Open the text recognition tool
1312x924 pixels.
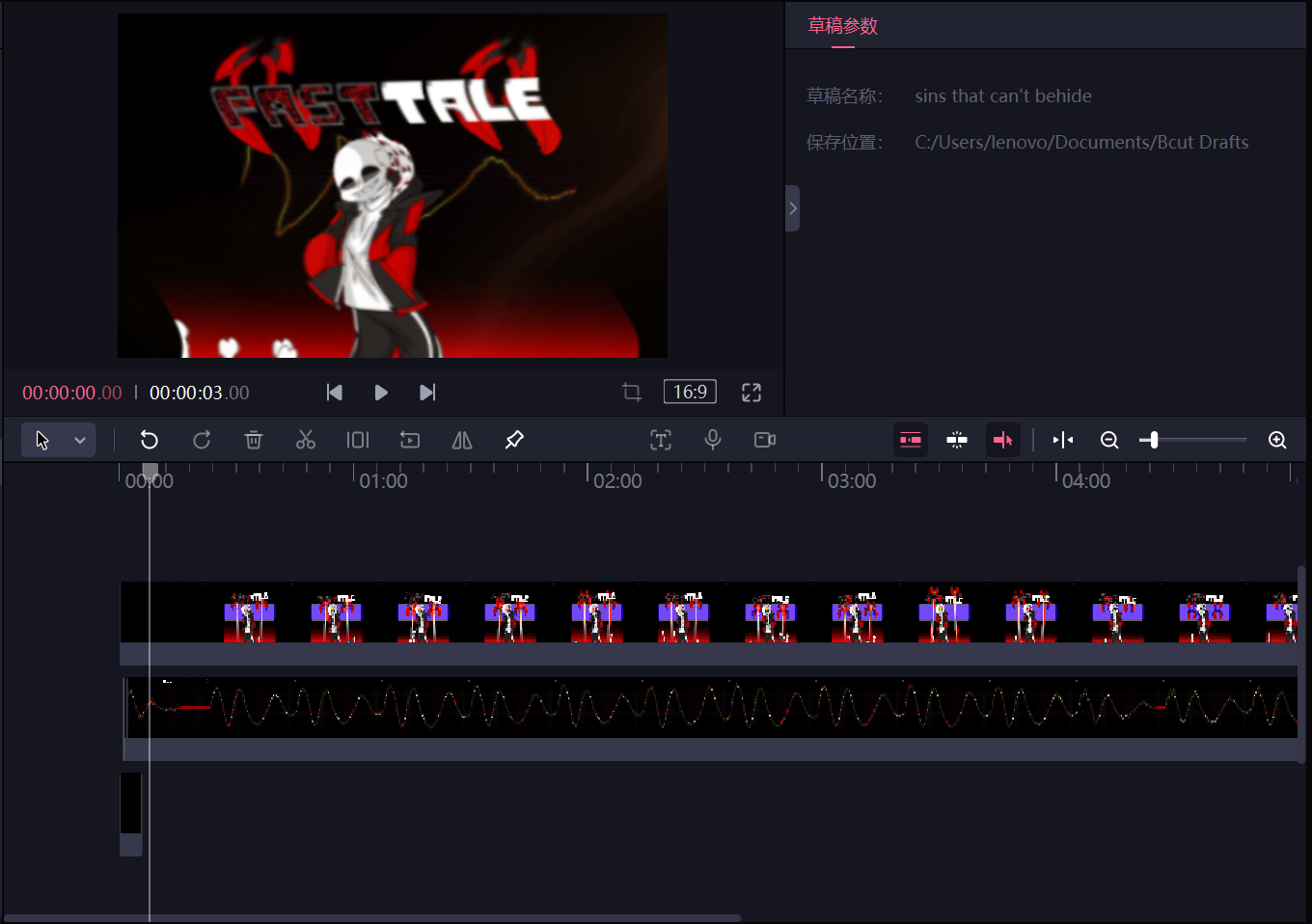coord(661,440)
